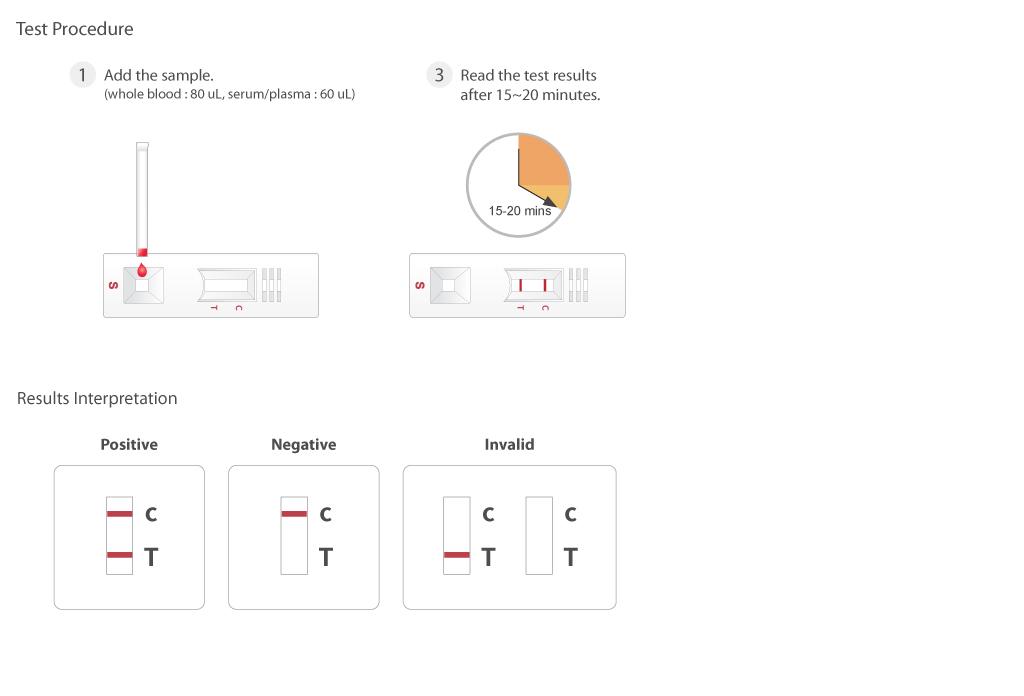The height and width of the screenshot is (696, 1024).
Task: Select the Invalid result panel
Action: 509,537
